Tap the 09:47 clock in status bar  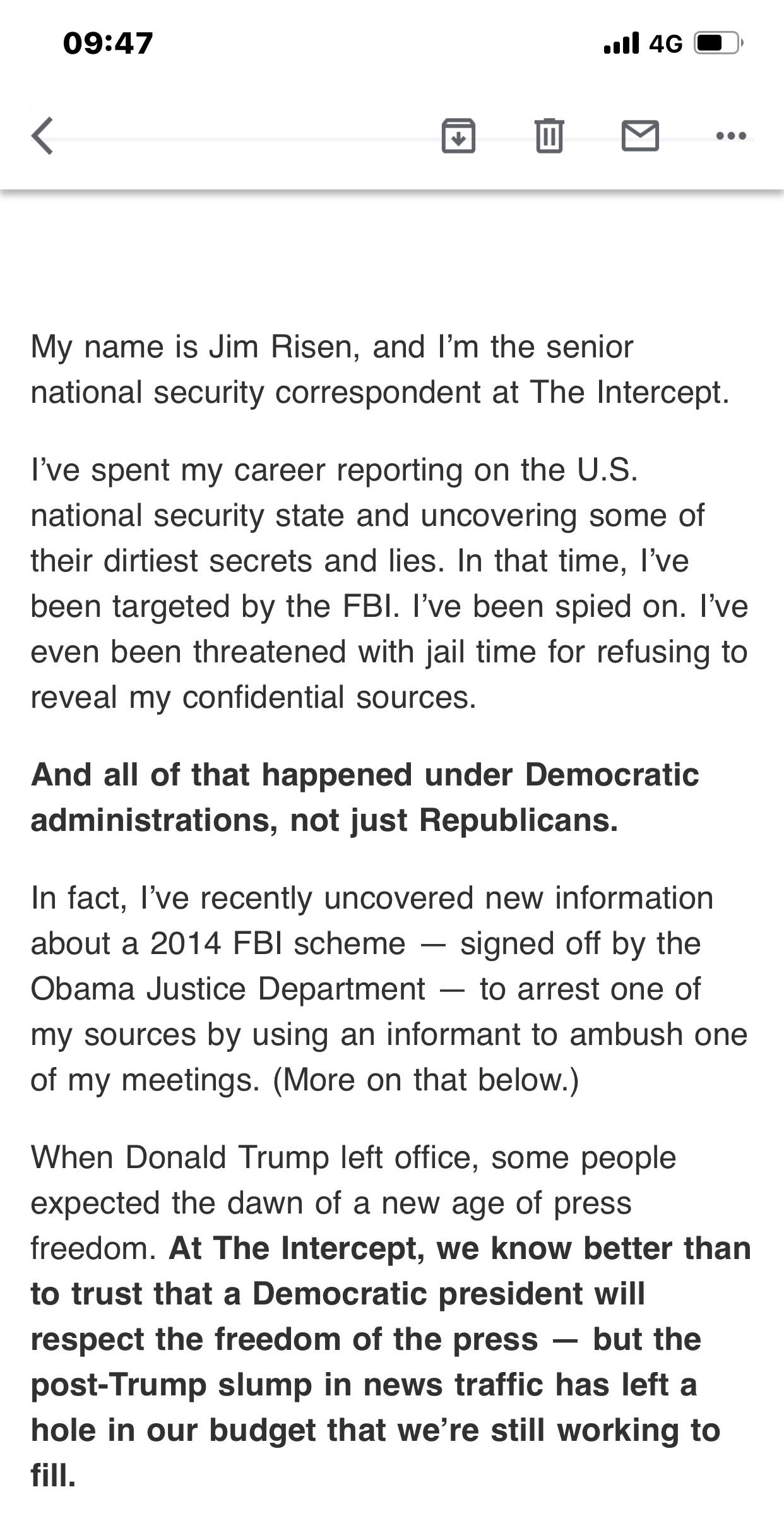pos(108,43)
